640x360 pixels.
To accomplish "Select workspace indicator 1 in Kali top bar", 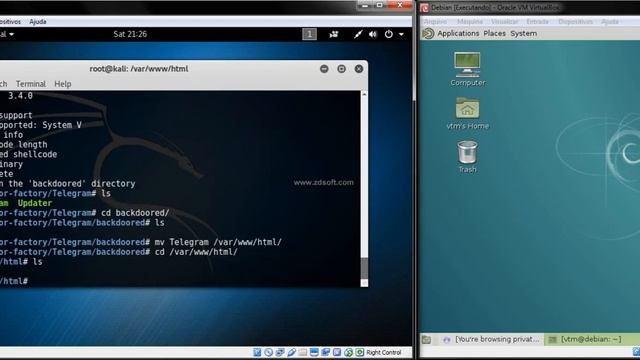I will (x=309, y=34).
